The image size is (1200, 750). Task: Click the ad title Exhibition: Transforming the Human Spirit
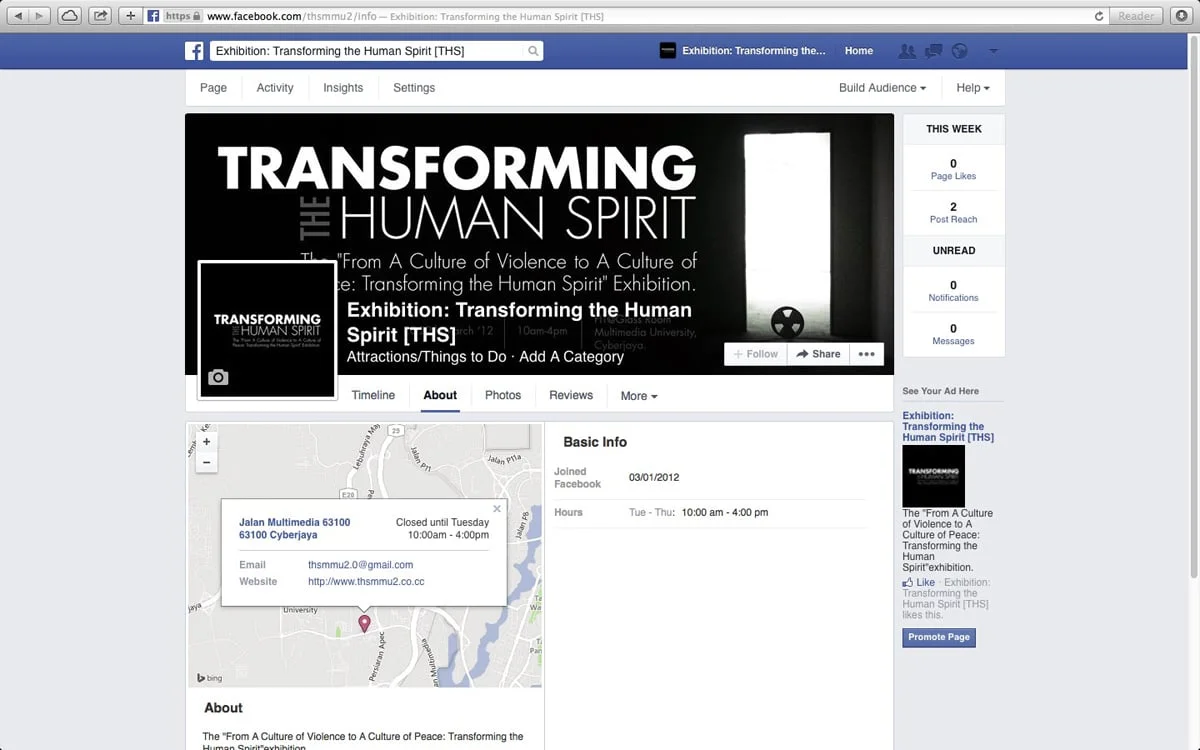(948, 426)
